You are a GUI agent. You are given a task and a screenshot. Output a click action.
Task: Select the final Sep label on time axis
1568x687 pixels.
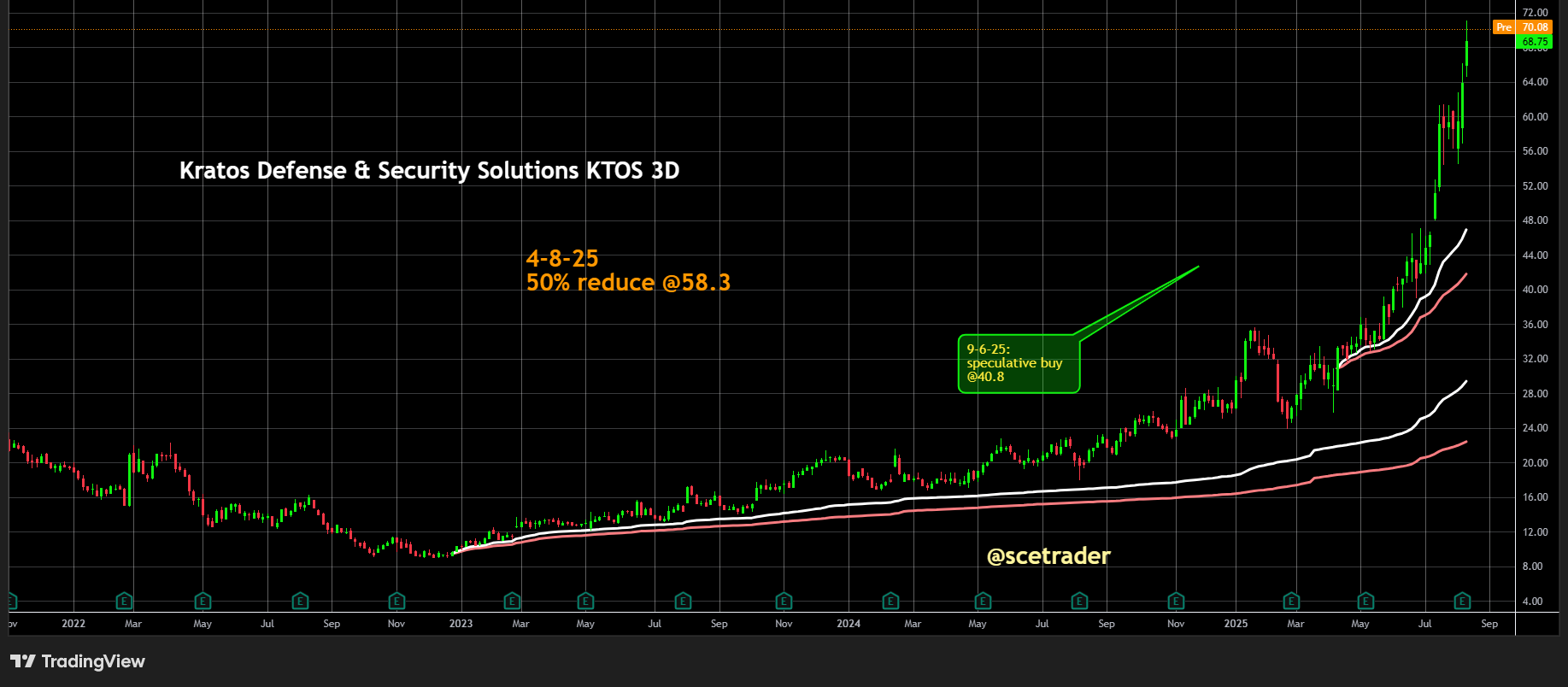point(1489,624)
